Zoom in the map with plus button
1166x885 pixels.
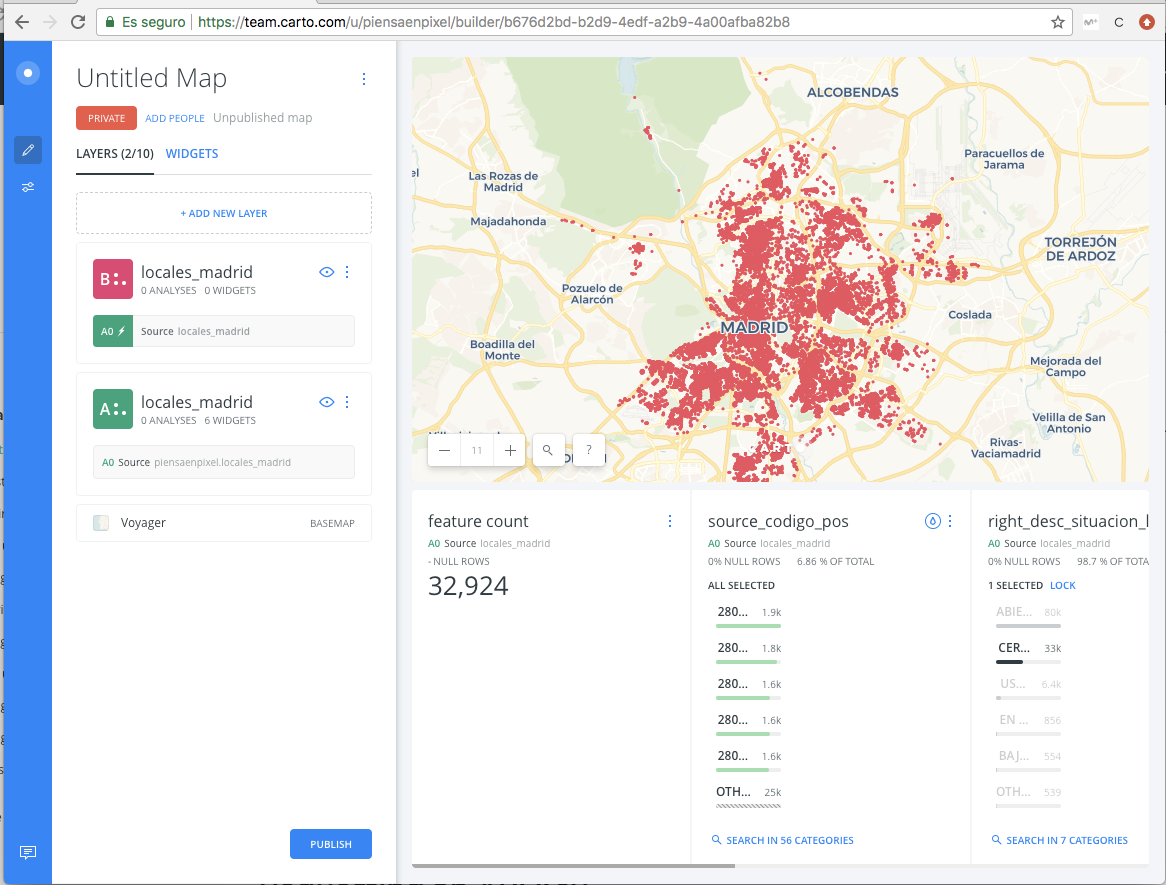(x=510, y=450)
